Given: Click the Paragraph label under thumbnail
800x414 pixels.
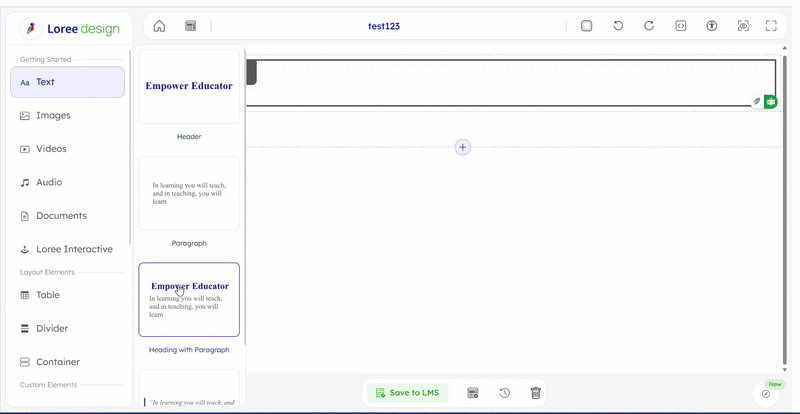Looking at the screenshot, I should click(189, 243).
